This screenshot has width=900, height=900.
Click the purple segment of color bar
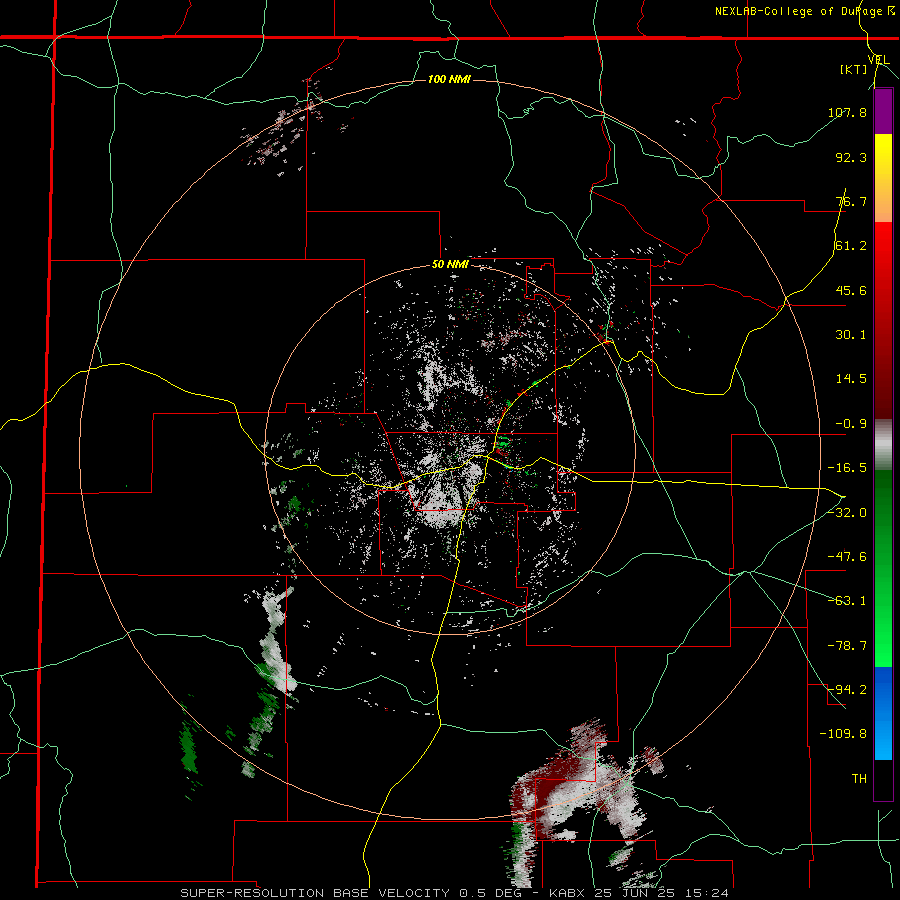[883, 112]
